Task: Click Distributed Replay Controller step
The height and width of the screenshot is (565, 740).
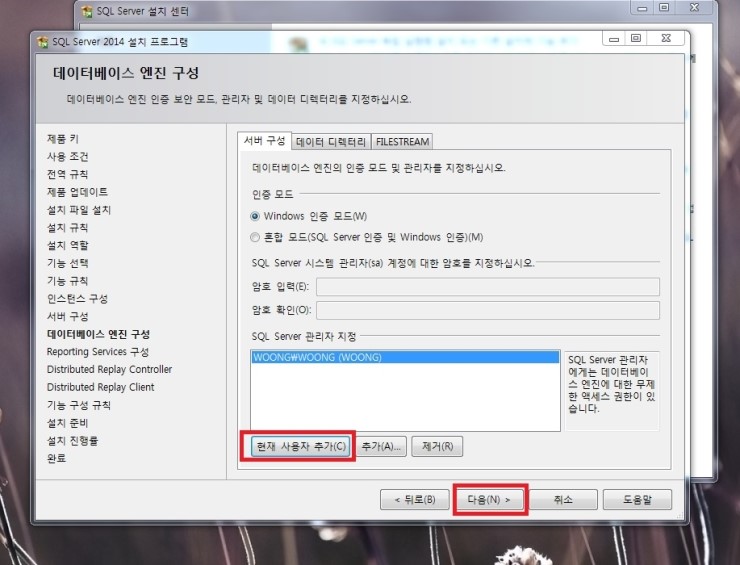Action: coord(109,370)
